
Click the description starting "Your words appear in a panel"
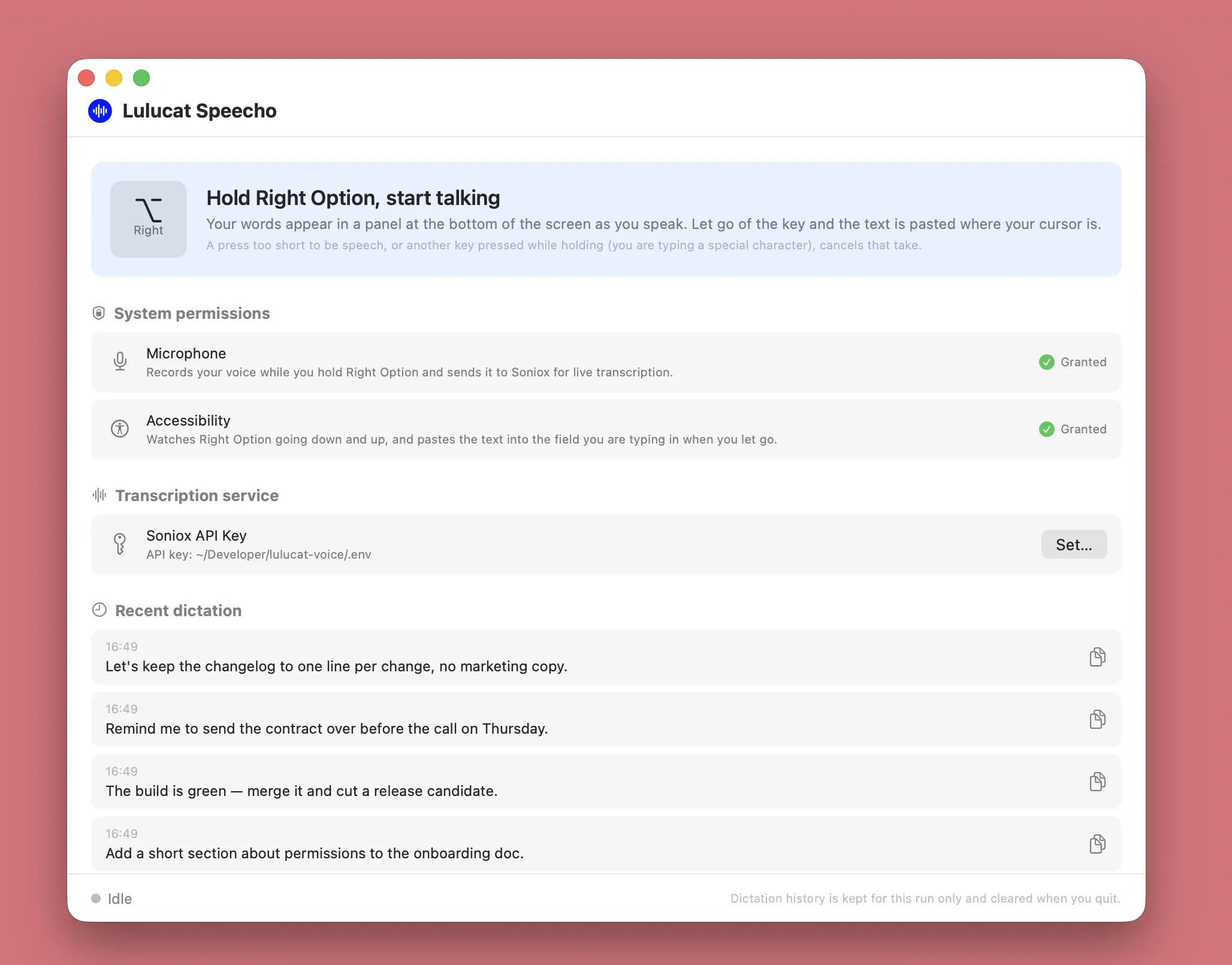click(654, 224)
